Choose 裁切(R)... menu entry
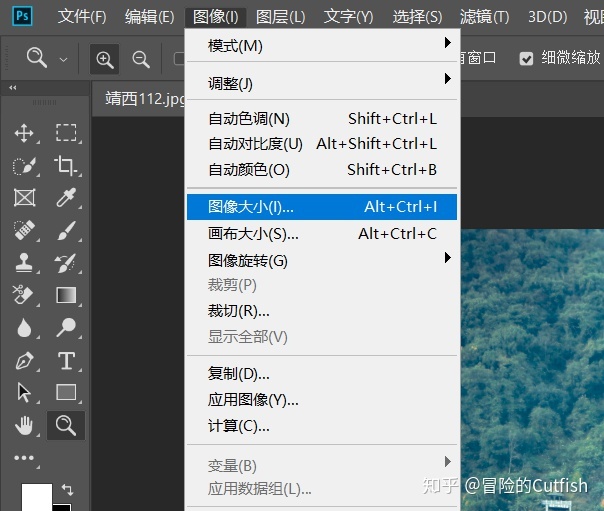 322,311
